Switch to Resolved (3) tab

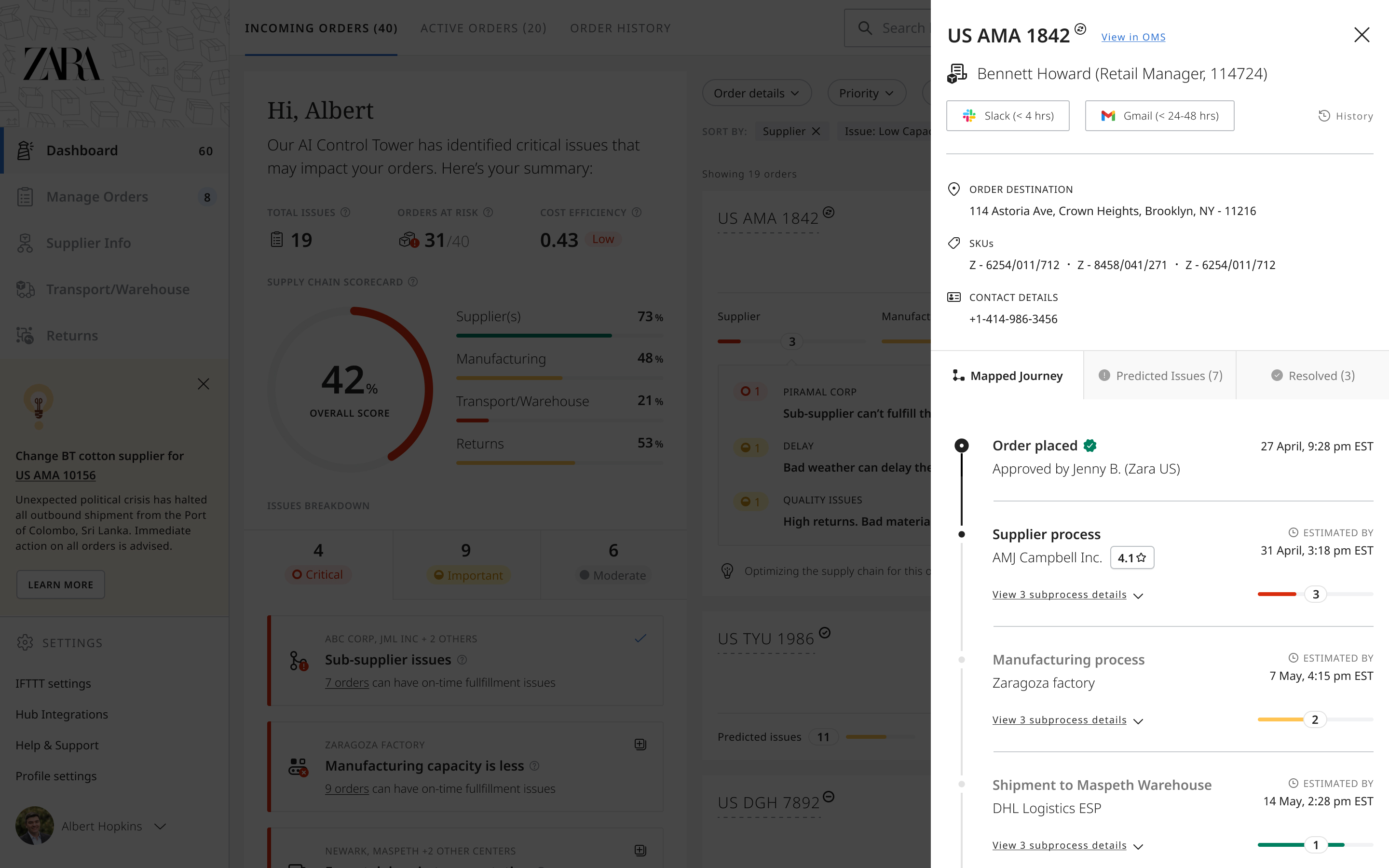1313,376
